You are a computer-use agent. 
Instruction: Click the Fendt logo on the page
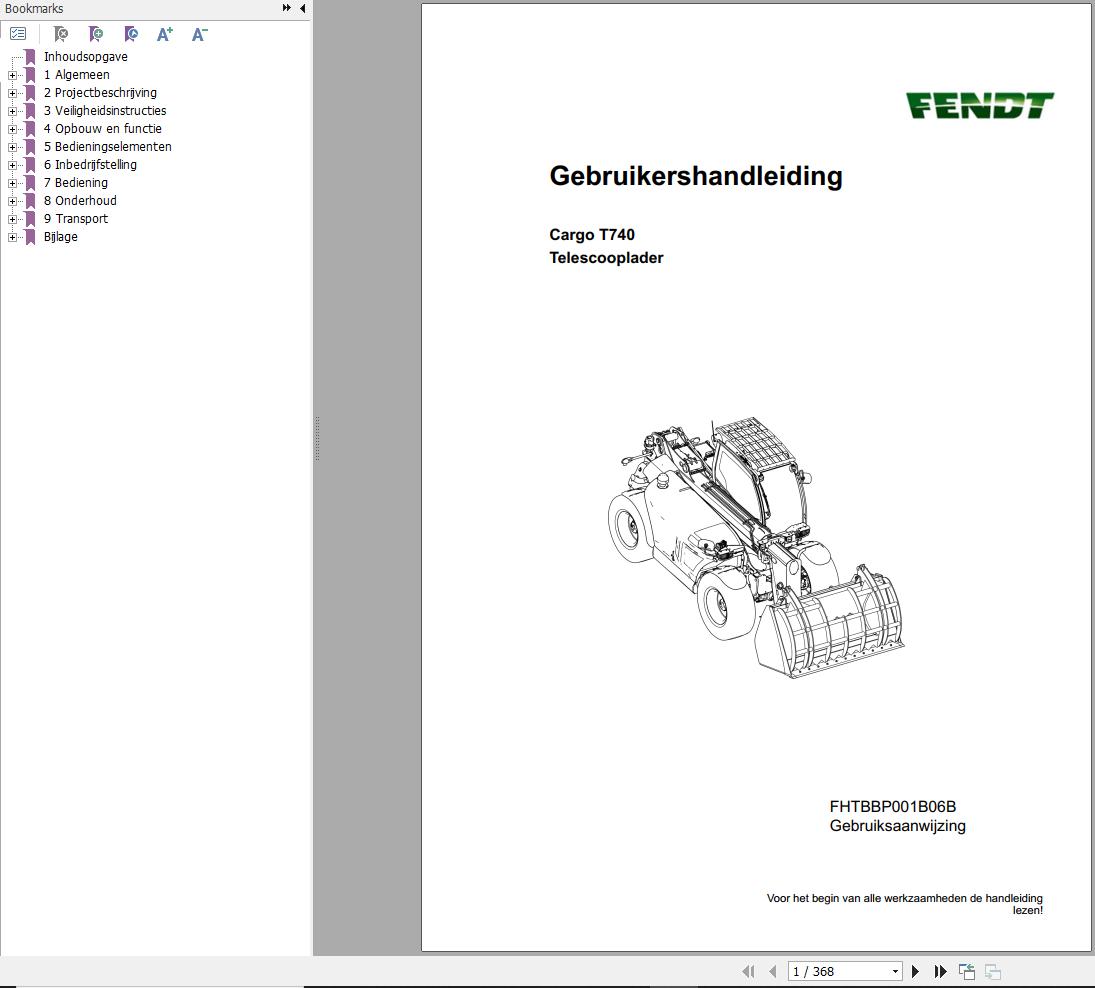[x=980, y=105]
